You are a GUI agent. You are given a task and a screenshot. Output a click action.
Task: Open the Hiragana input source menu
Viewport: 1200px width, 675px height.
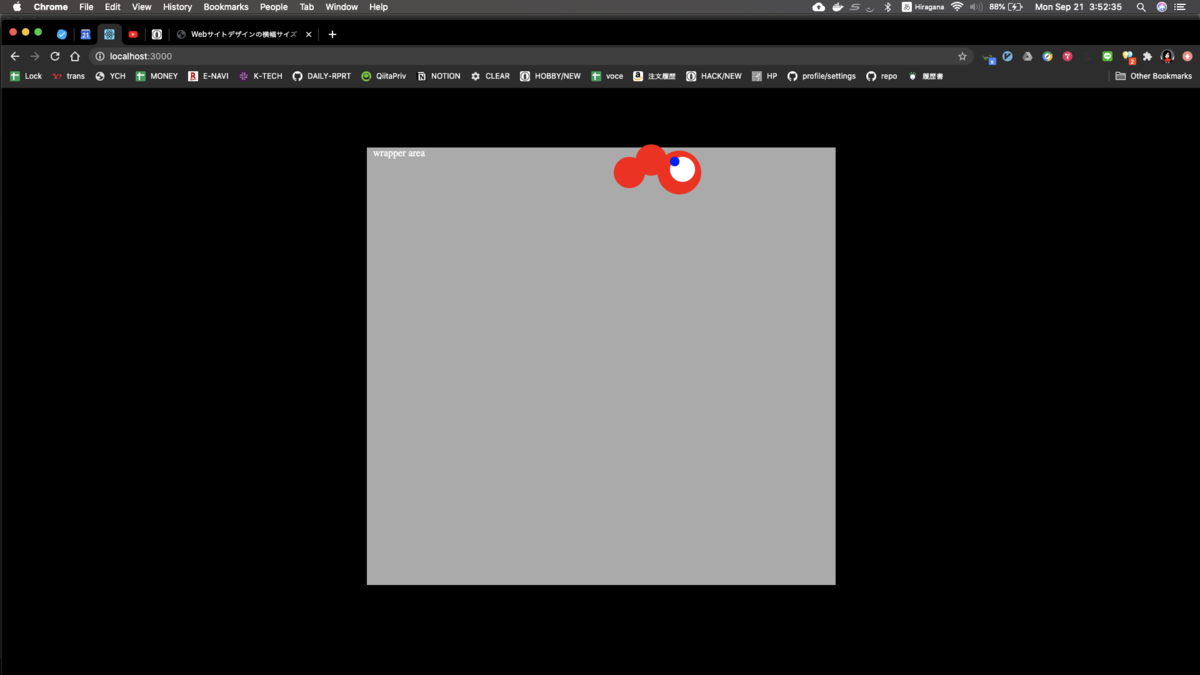coord(922,7)
